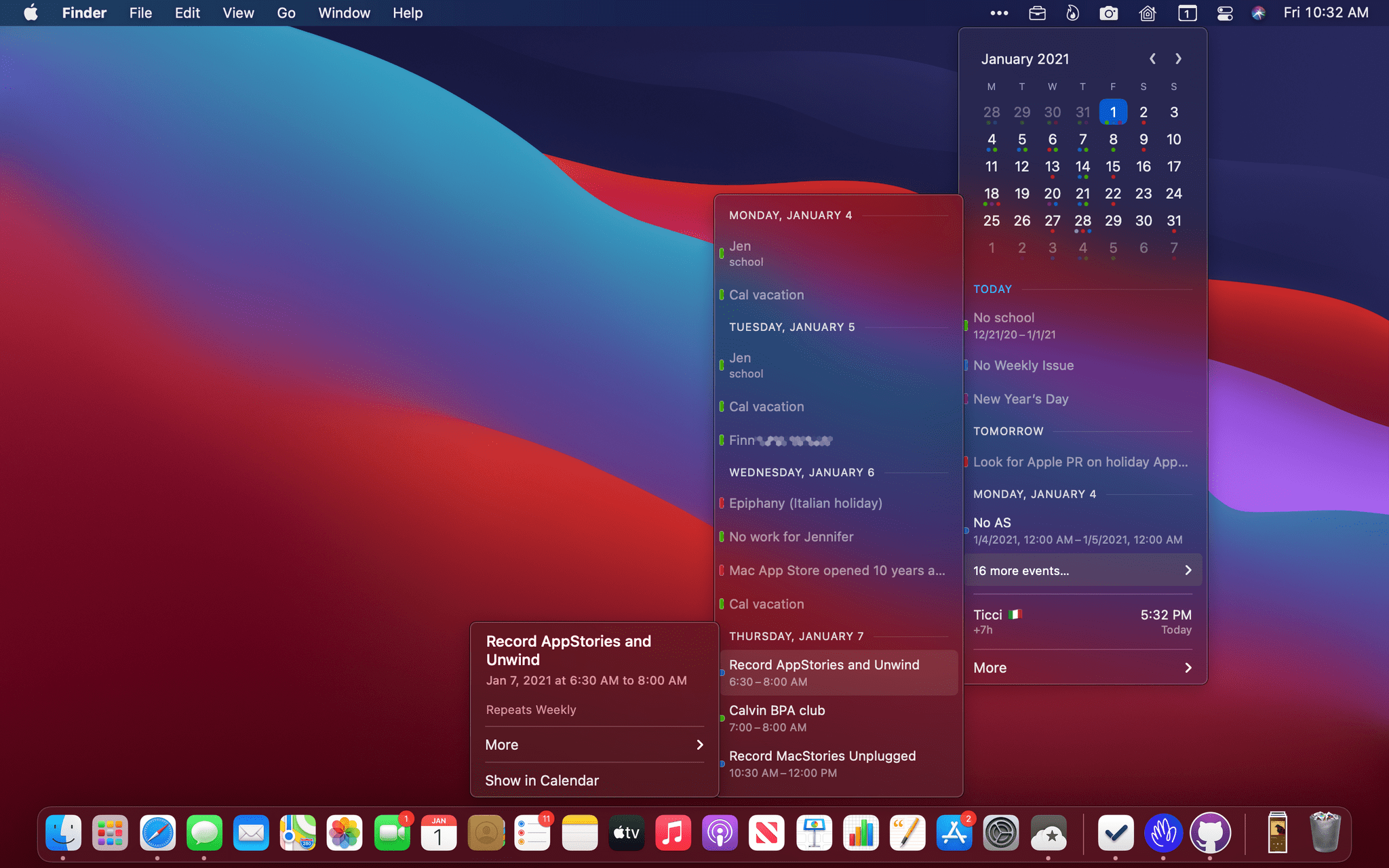The height and width of the screenshot is (868, 1389).
Task: Open Siri from the menu bar
Action: tap(1259, 13)
